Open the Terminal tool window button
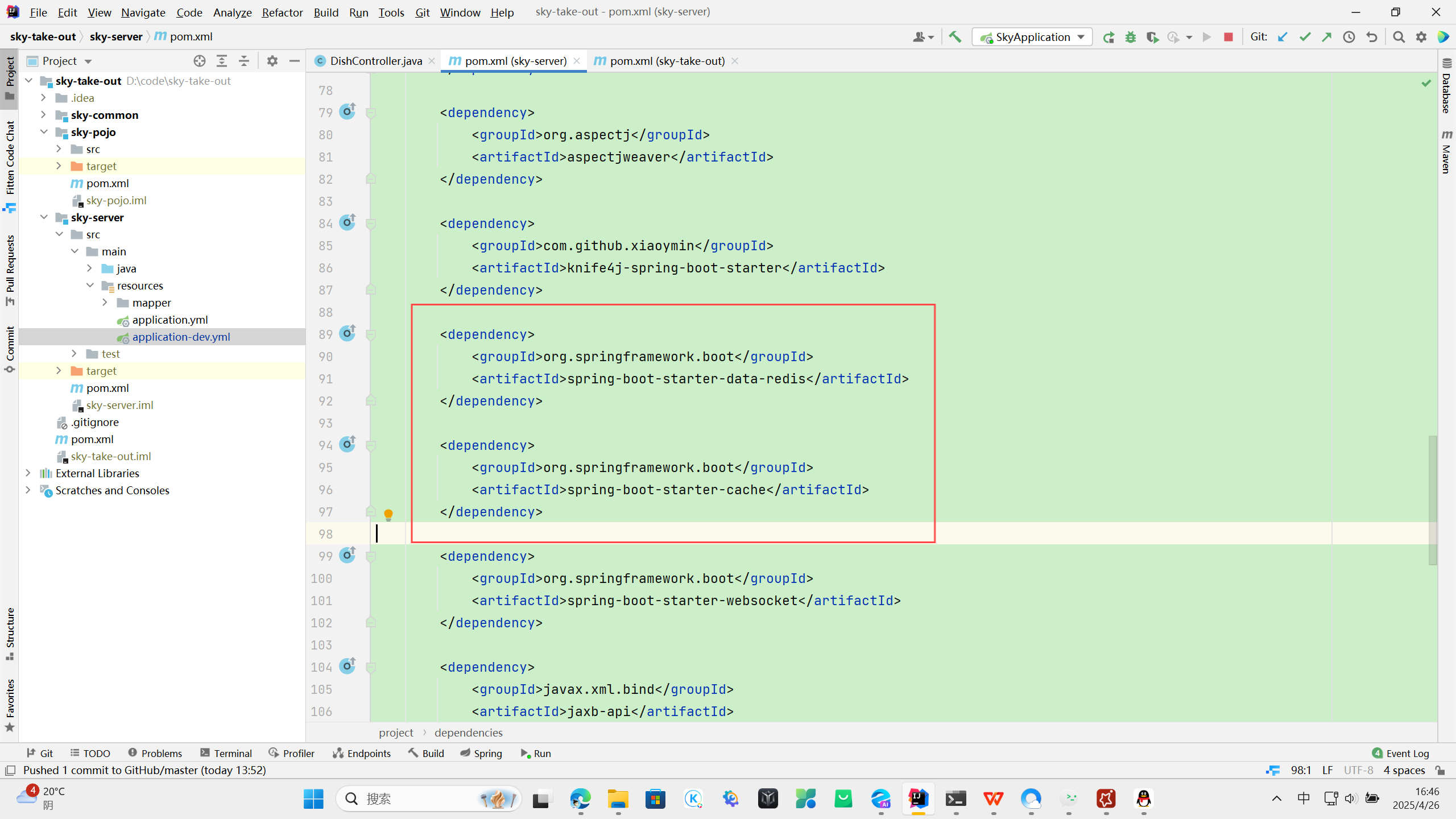1456x819 pixels. pyautogui.click(x=226, y=753)
